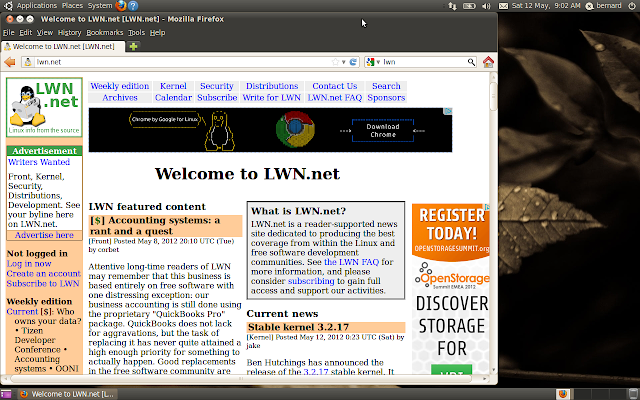The width and height of the screenshot is (640, 400).
Task: Select the Welcome to LWN.net tab
Action: [x=63, y=47]
